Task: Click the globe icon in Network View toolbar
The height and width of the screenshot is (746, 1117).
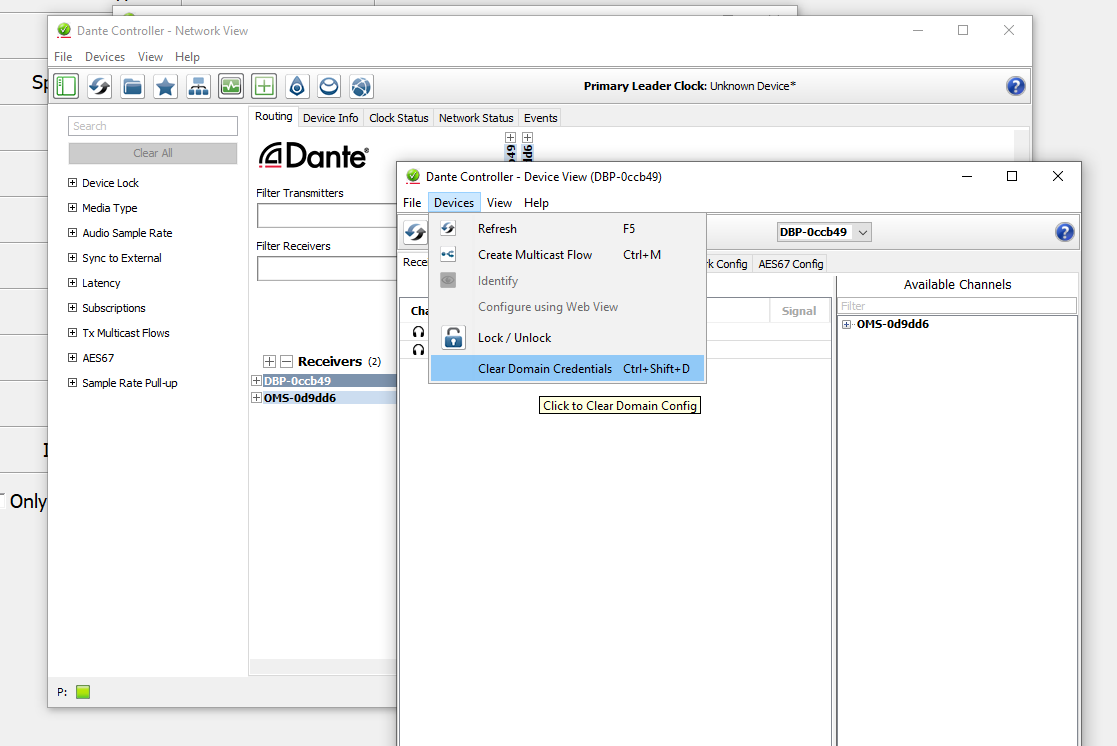Action: pyautogui.click(x=362, y=86)
